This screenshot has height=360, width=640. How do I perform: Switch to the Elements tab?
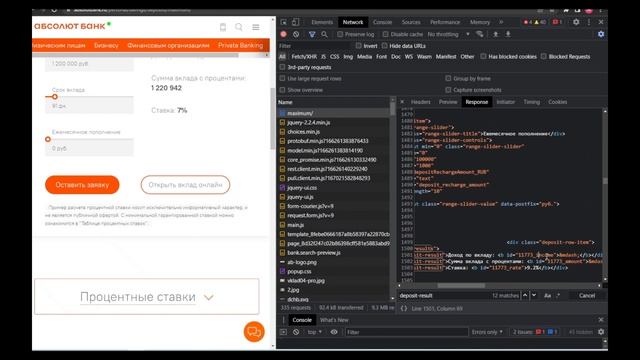322,22
